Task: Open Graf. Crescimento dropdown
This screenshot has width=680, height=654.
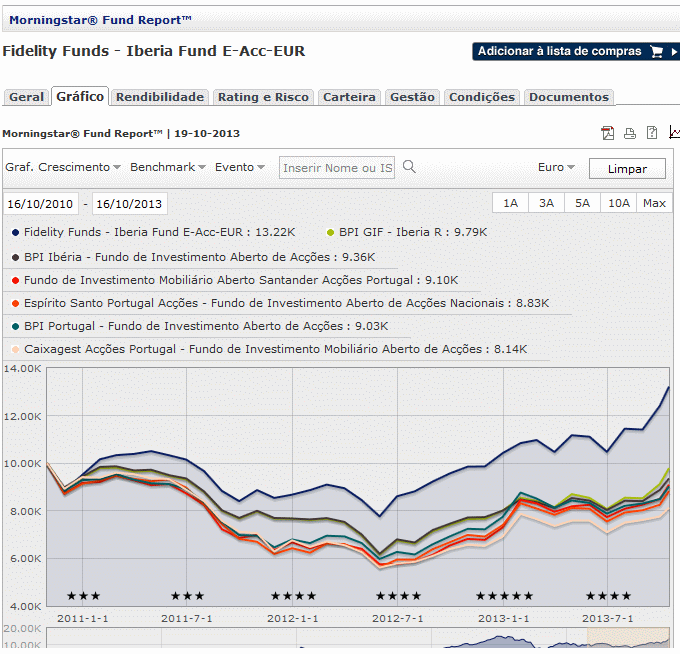Action: tap(62, 167)
